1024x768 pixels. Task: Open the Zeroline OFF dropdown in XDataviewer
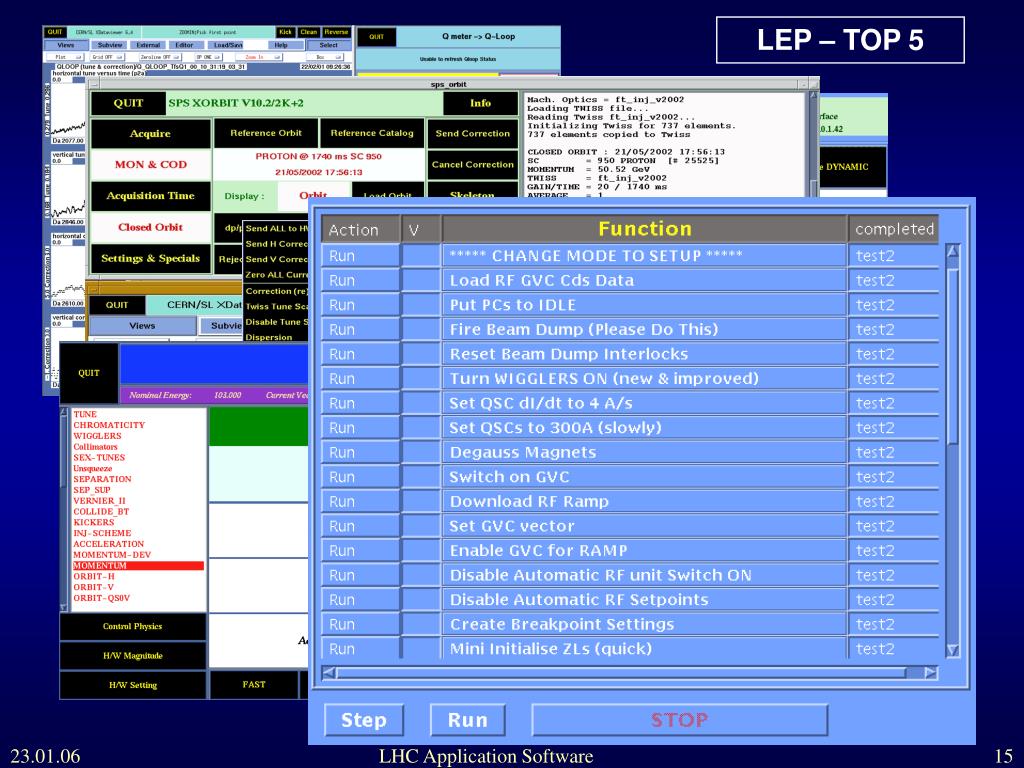click(x=159, y=57)
